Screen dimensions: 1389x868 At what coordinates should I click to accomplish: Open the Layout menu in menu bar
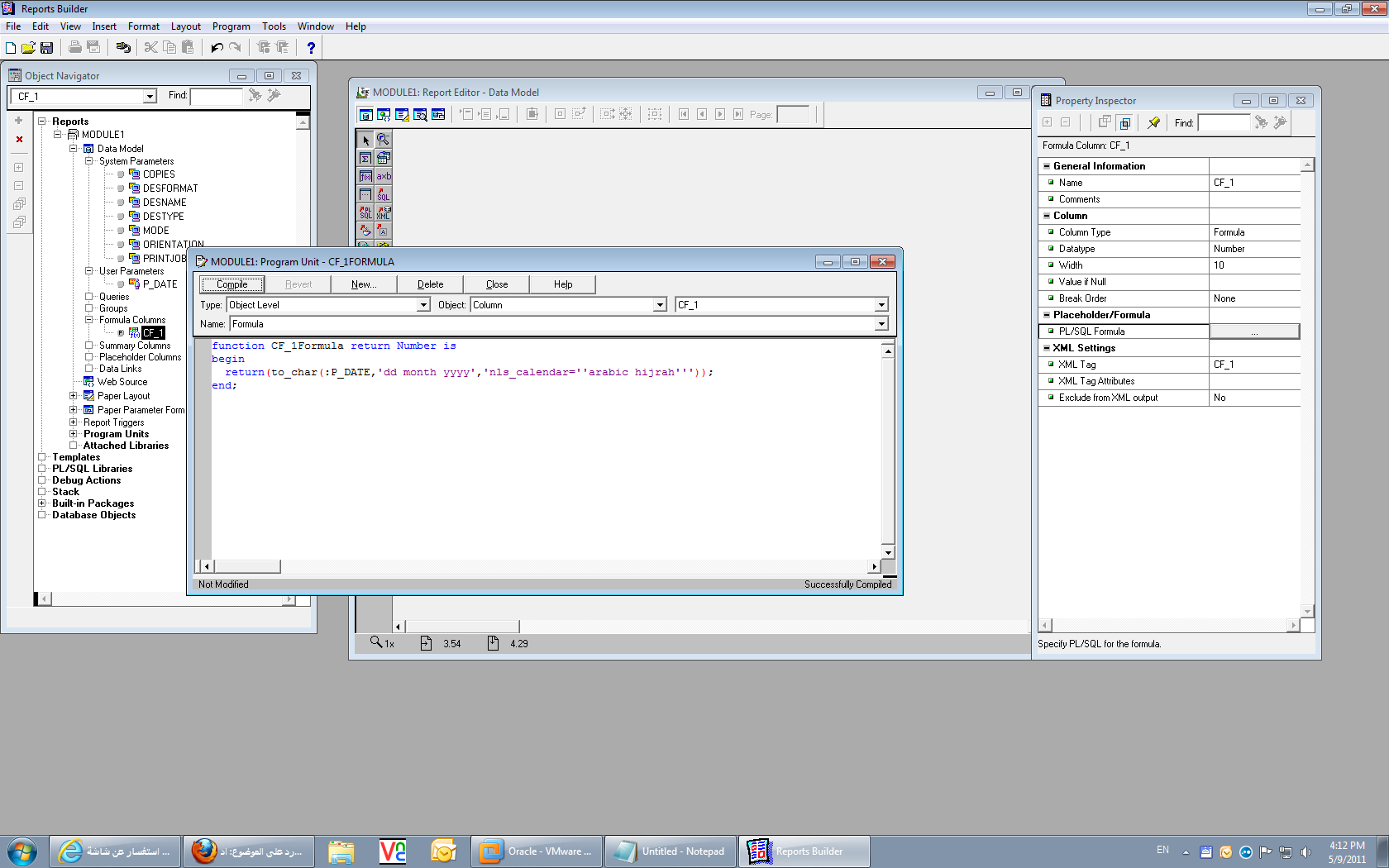(x=185, y=26)
